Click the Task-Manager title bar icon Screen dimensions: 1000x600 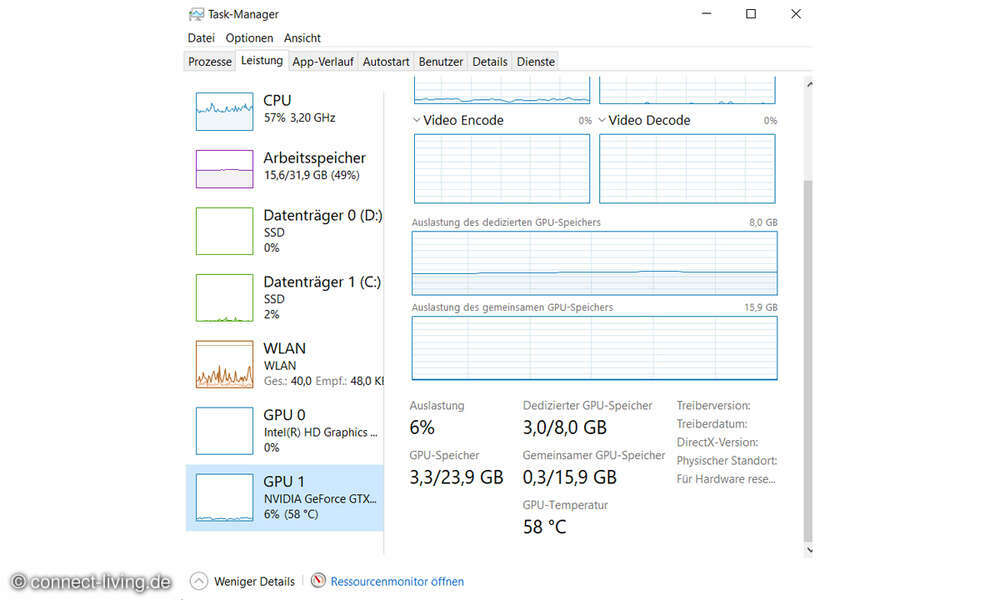click(196, 14)
